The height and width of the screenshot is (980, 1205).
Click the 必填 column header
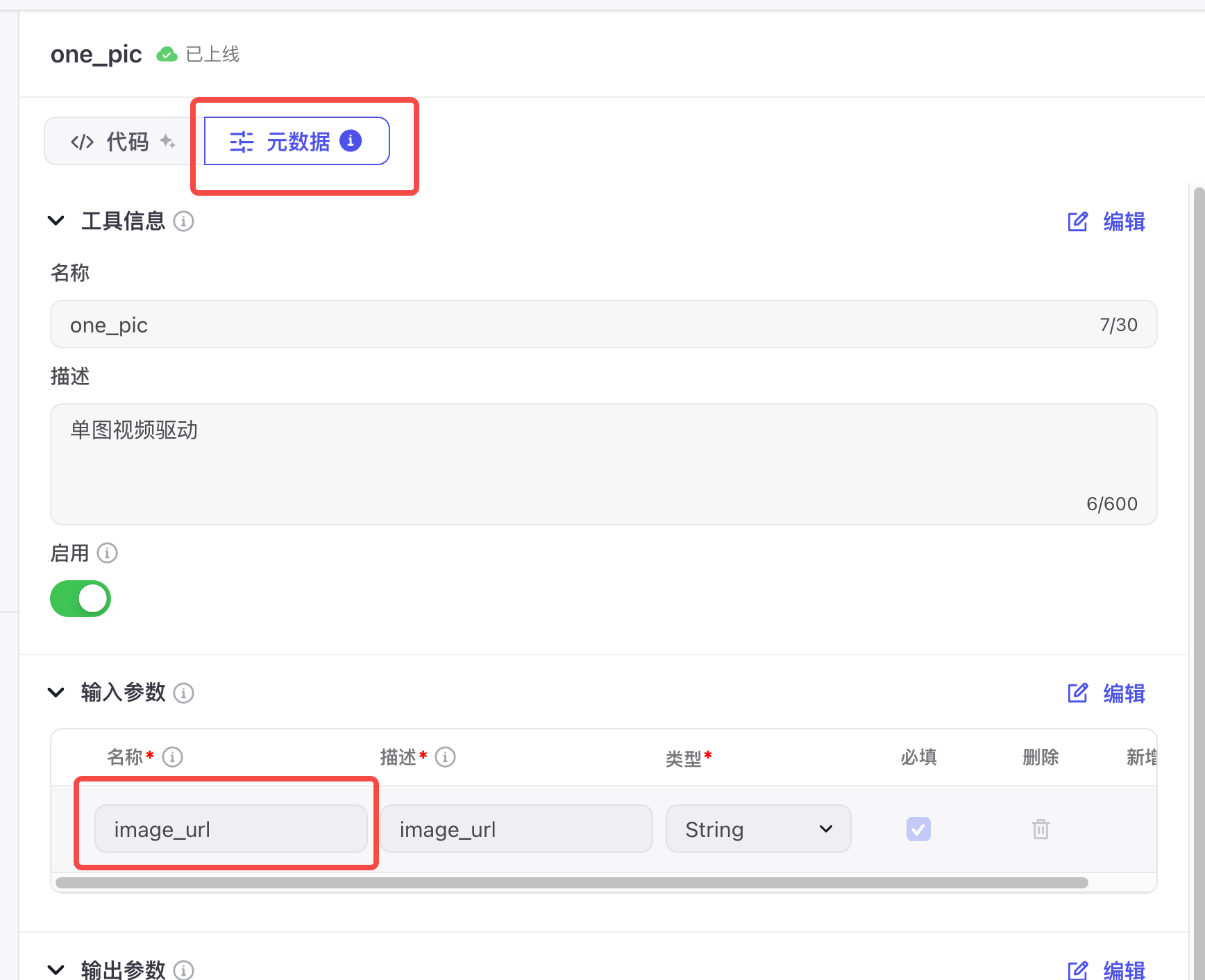point(918,757)
